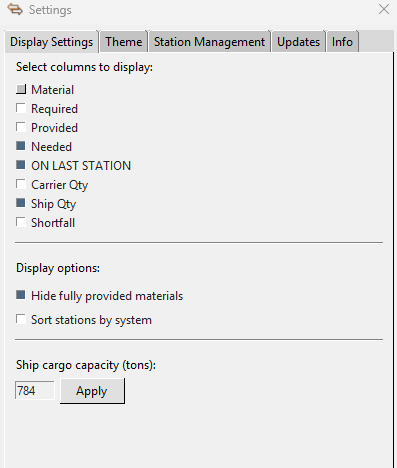
Task: Click the ship cargo capacity field
Action: coord(34,390)
